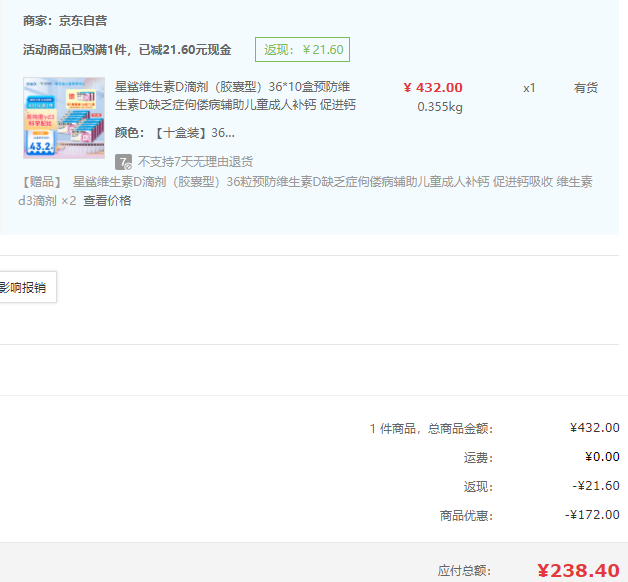
Task: Select the weight text 0.355kg
Action: click(x=440, y=107)
